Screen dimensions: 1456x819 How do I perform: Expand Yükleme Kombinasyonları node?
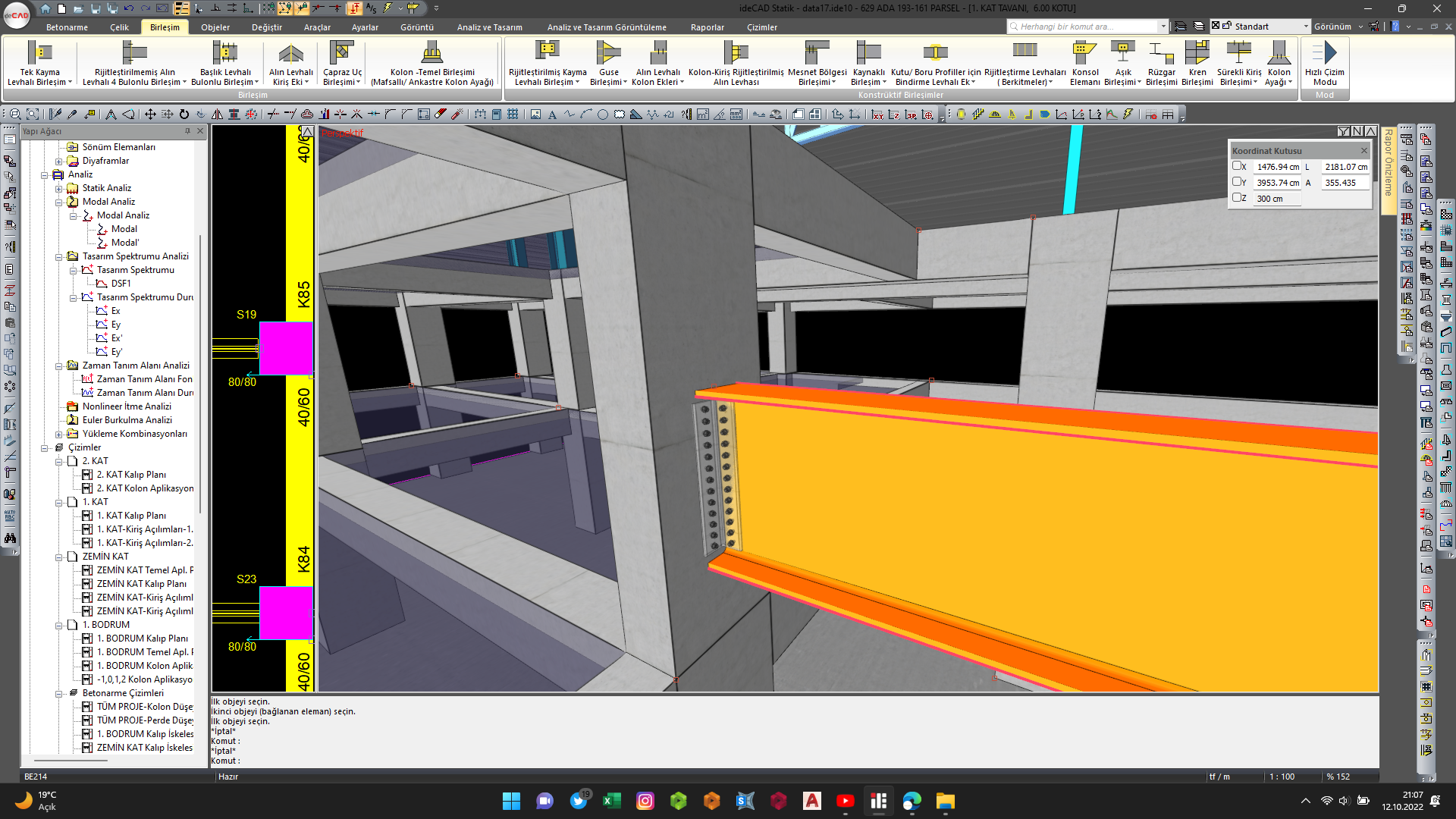(x=58, y=435)
